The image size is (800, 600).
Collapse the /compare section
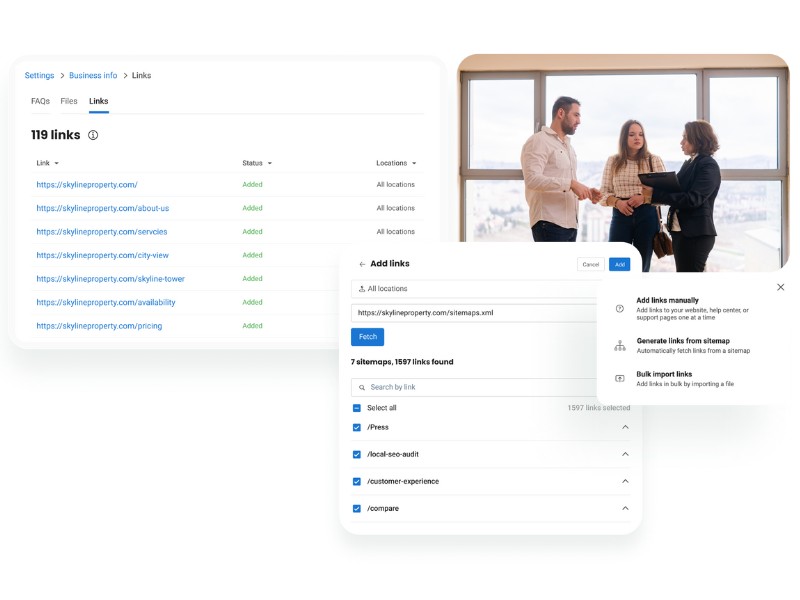click(625, 508)
